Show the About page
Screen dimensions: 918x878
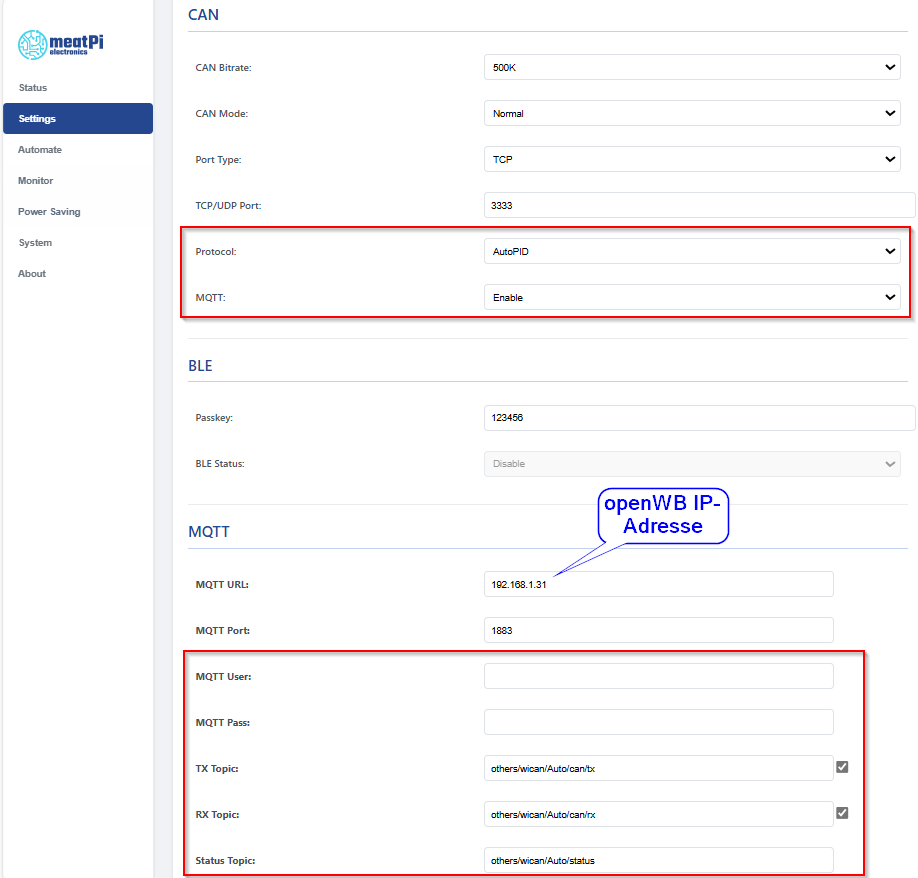tap(32, 274)
